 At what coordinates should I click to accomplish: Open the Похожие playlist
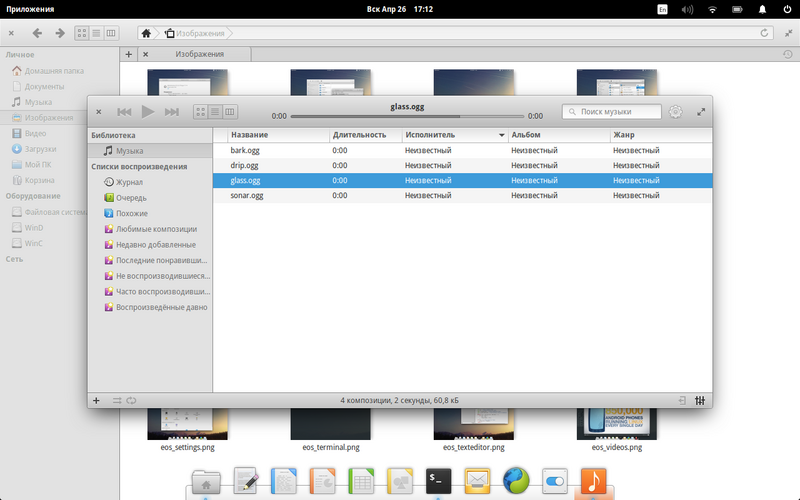click(150, 213)
